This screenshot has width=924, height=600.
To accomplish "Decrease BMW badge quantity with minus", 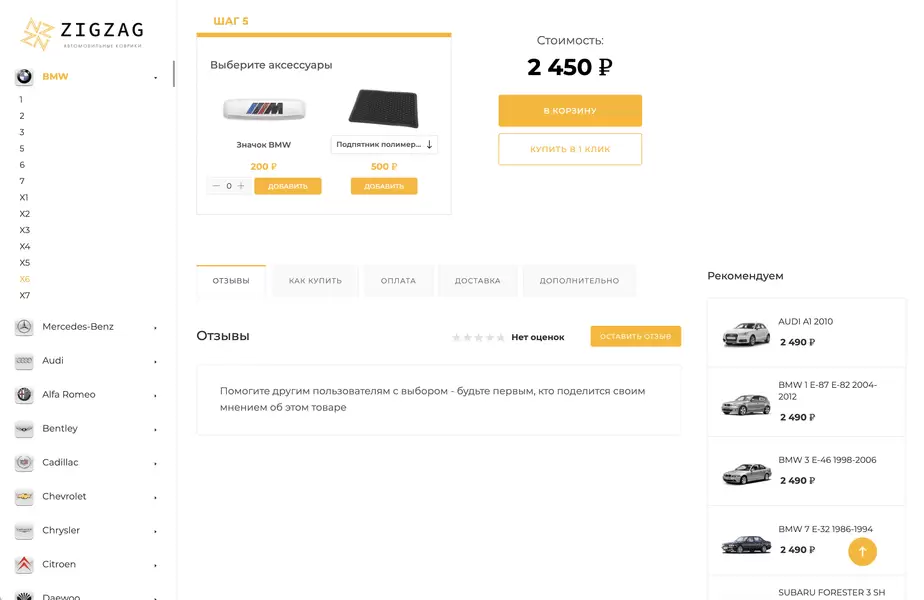I will click(217, 186).
